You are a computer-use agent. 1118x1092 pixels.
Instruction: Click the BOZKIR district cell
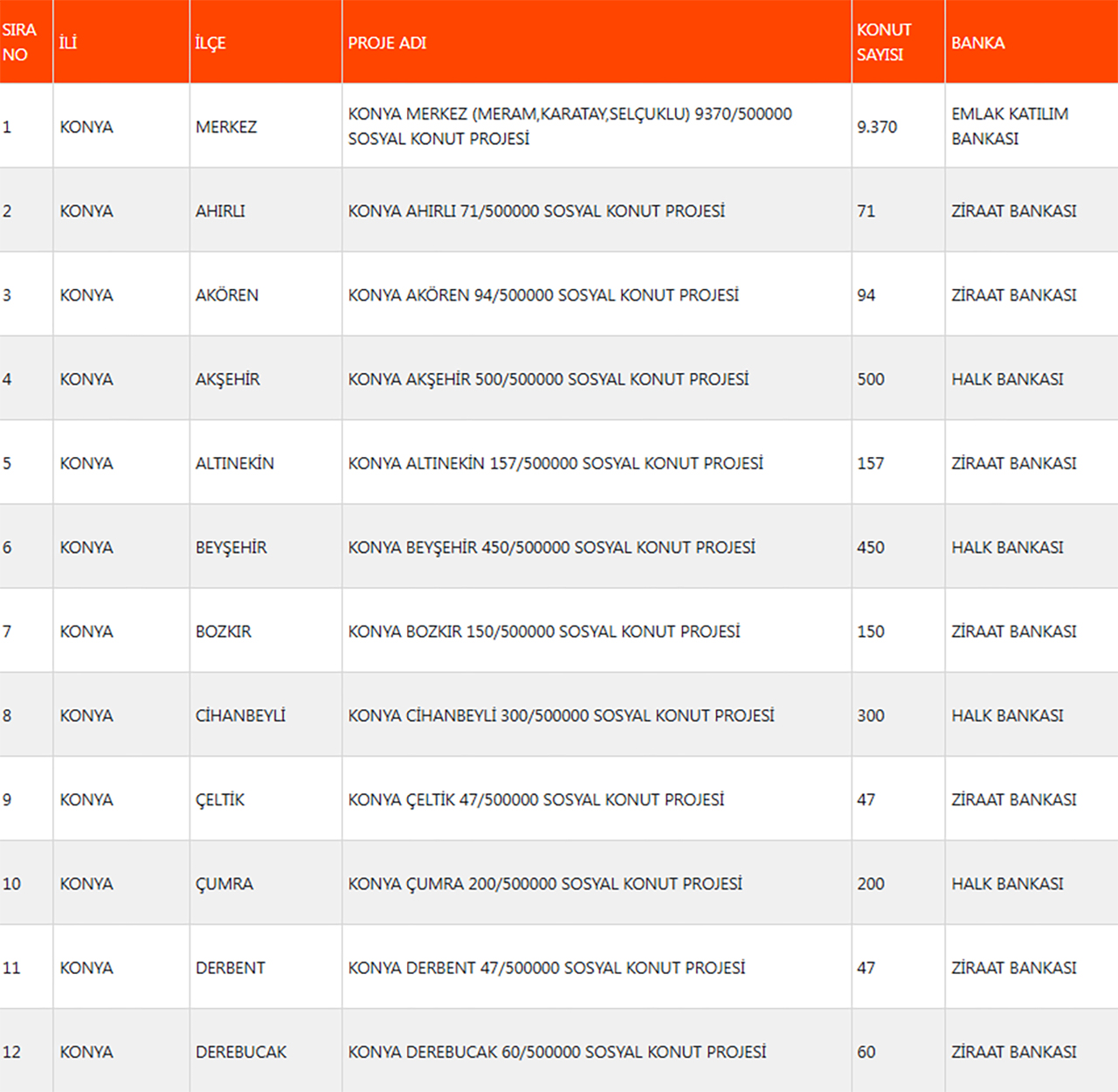click(x=223, y=632)
